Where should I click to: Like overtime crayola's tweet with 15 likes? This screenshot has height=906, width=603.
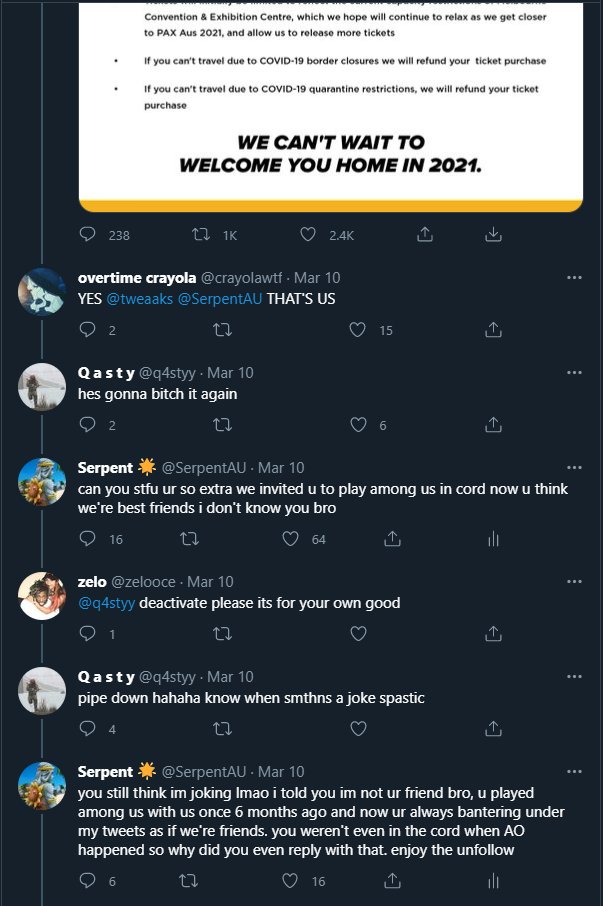[x=359, y=329]
